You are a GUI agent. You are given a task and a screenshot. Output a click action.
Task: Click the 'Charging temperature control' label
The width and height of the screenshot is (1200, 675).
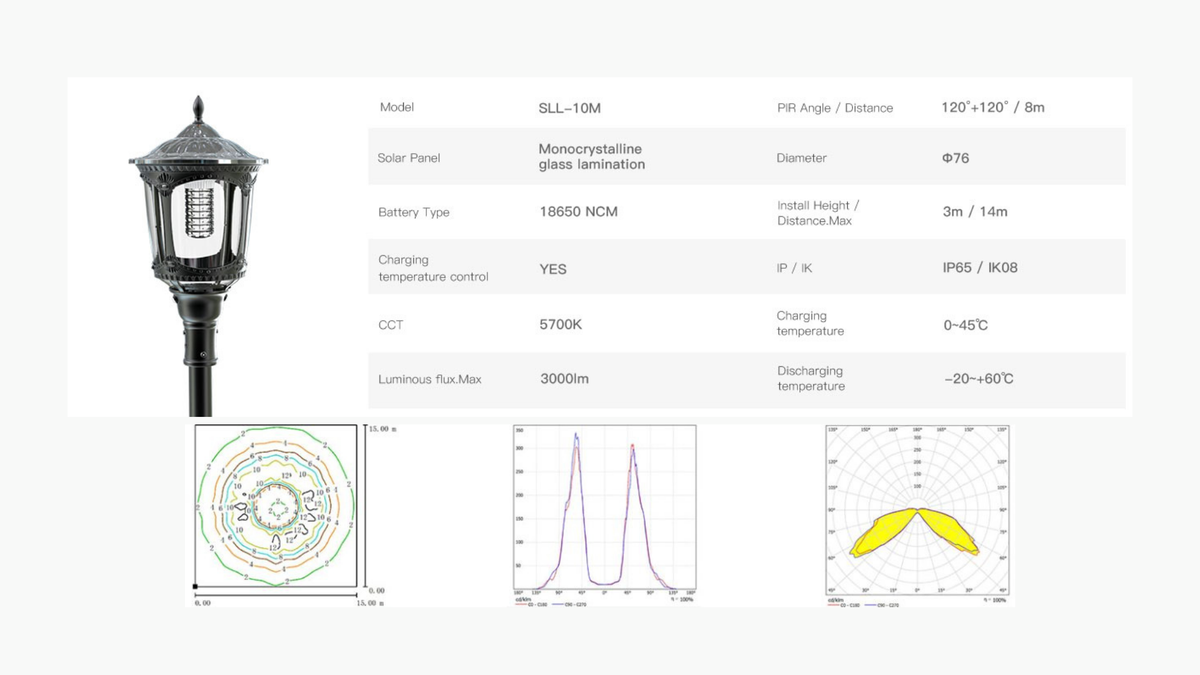coord(433,268)
